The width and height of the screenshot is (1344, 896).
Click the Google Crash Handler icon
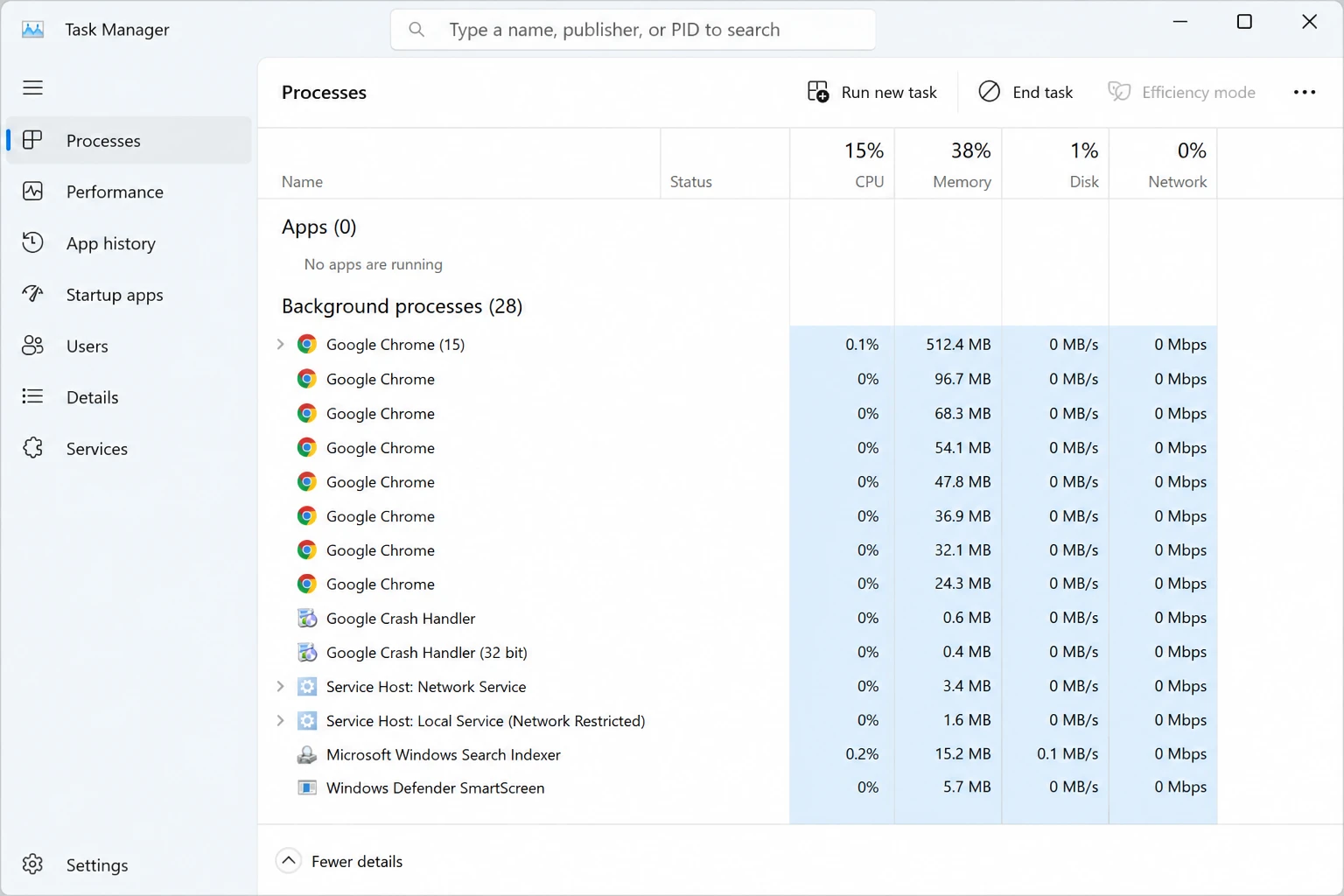pos(306,618)
